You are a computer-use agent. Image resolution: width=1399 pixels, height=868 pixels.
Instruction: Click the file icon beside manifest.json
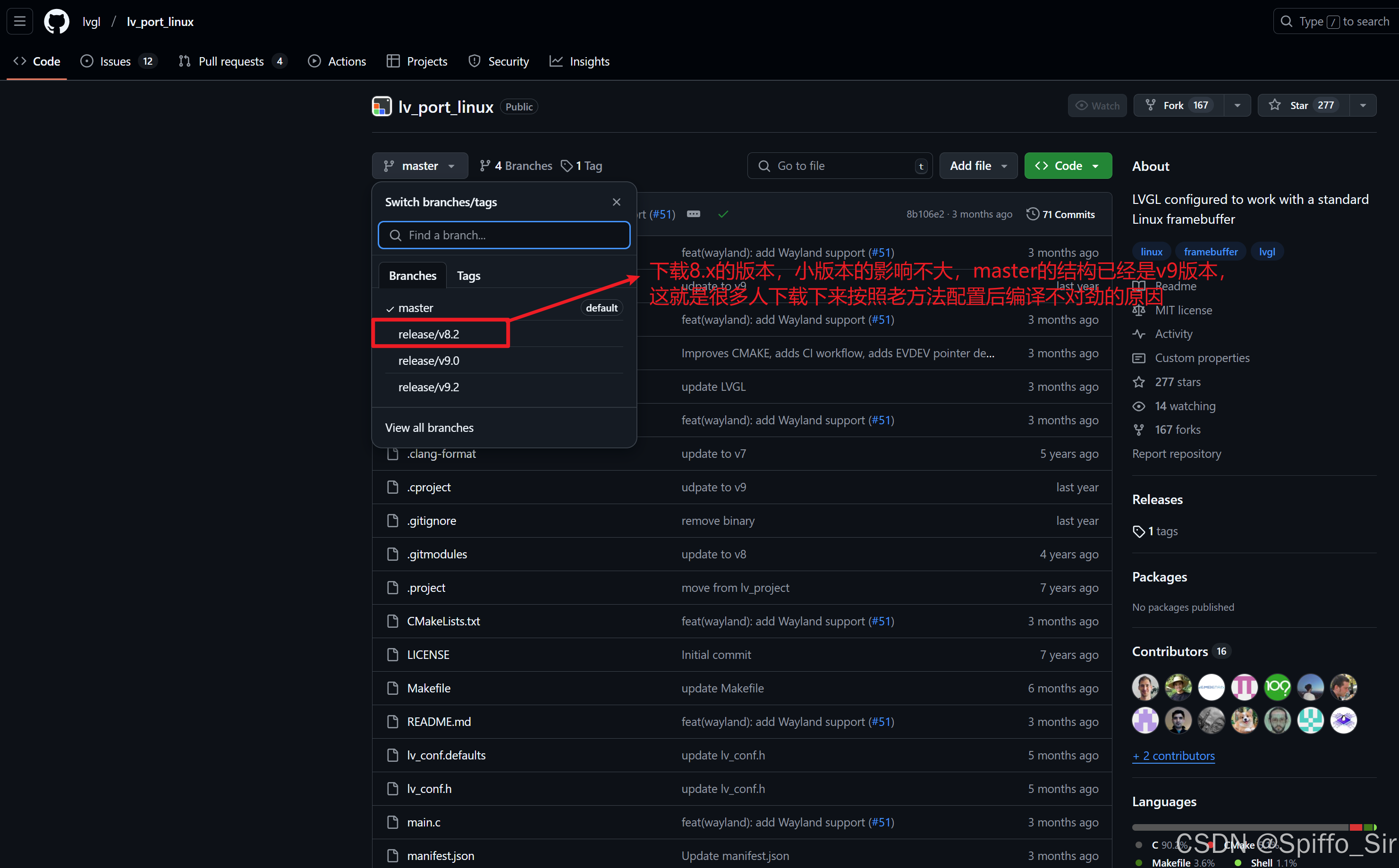(393, 855)
